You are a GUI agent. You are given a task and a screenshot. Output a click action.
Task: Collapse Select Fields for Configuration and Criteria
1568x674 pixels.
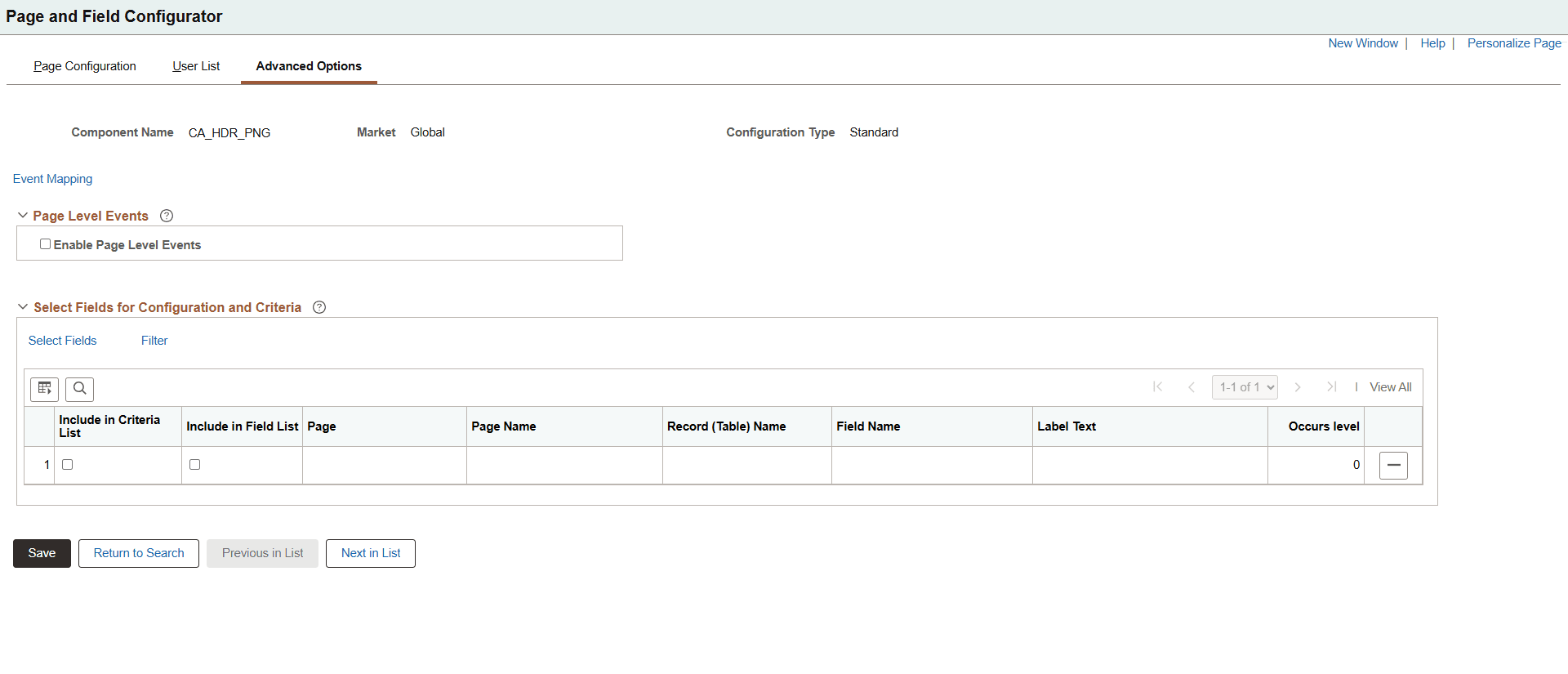click(x=23, y=307)
